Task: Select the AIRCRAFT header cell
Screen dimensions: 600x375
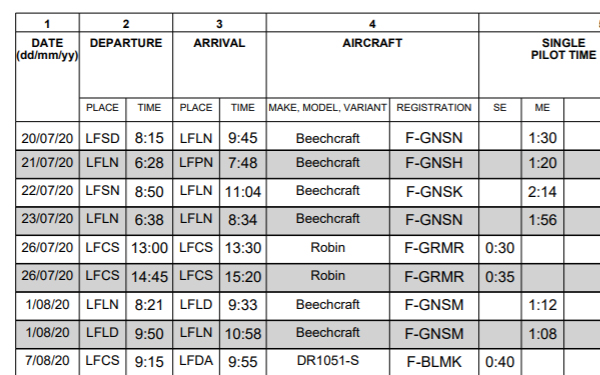Action: coord(372,65)
